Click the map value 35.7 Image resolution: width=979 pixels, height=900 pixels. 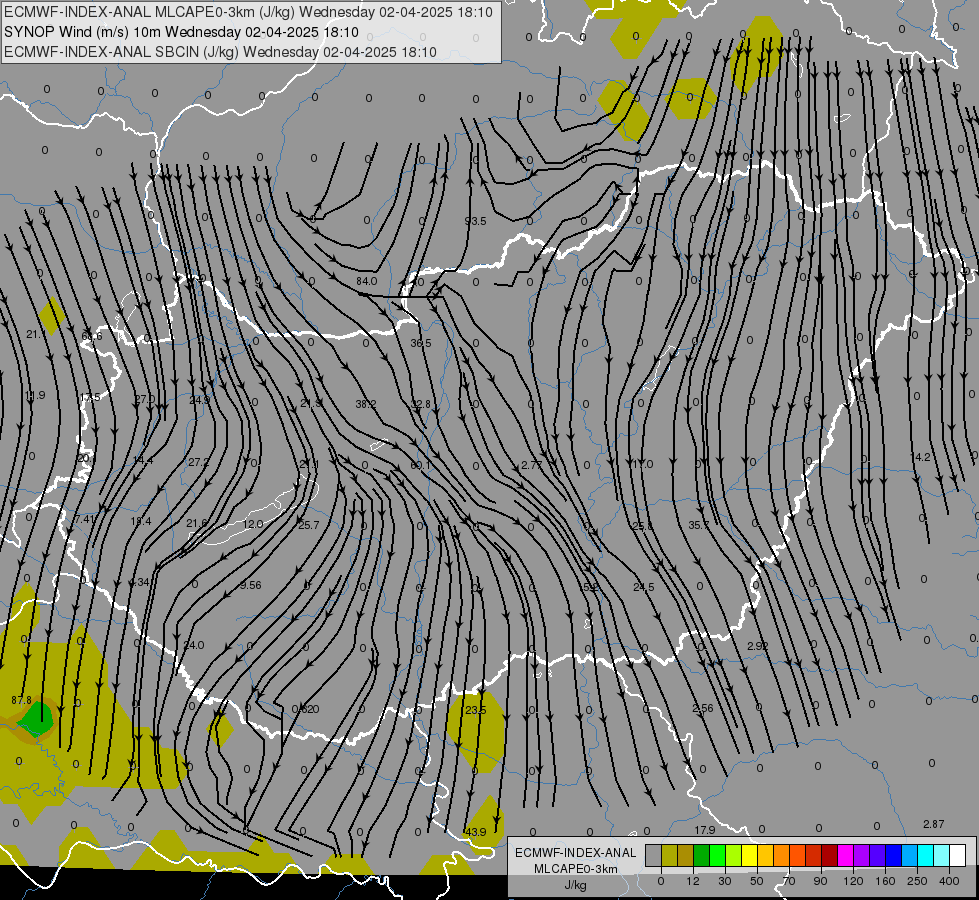pos(699,525)
